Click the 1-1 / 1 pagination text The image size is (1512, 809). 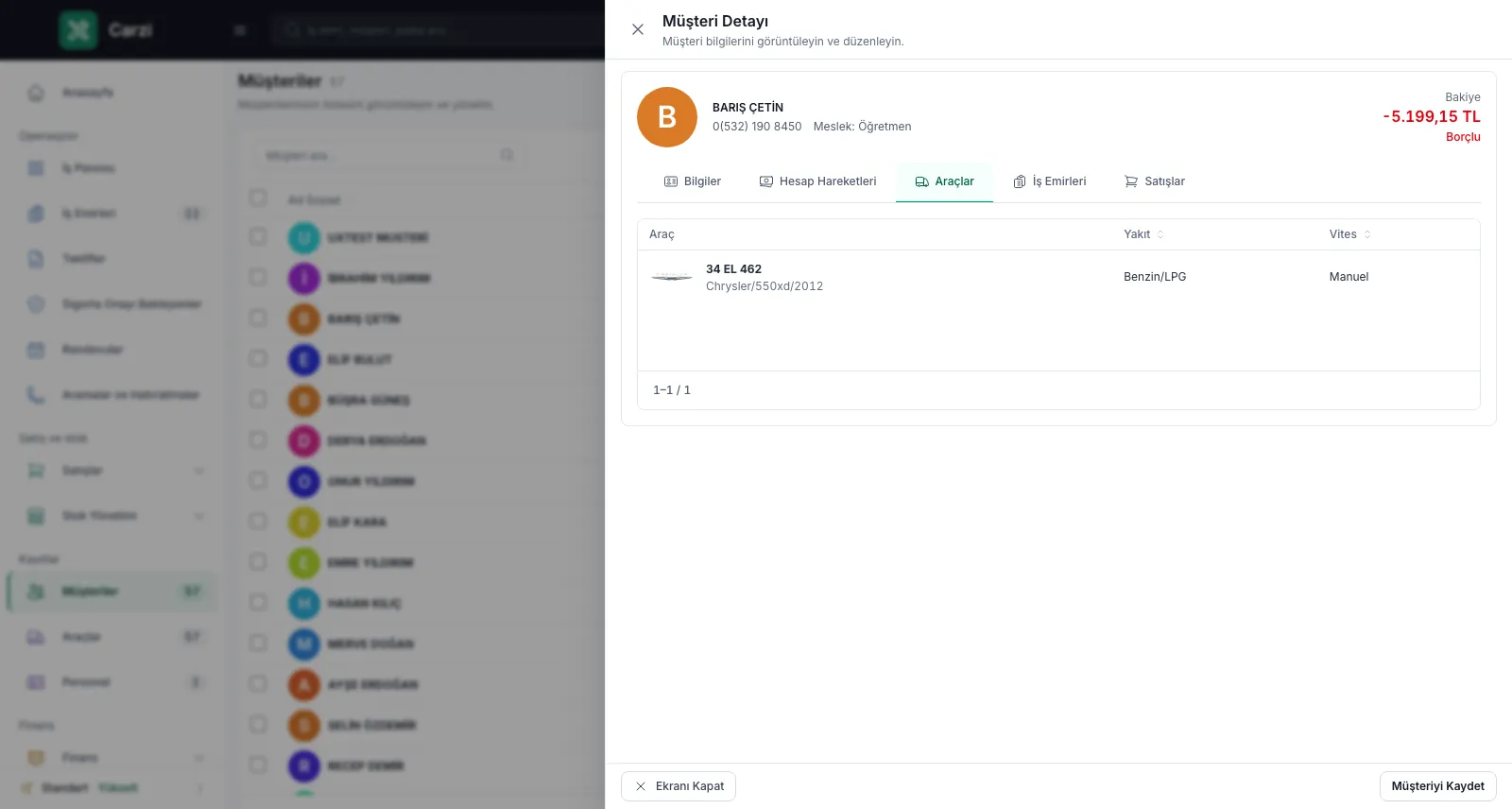(672, 390)
